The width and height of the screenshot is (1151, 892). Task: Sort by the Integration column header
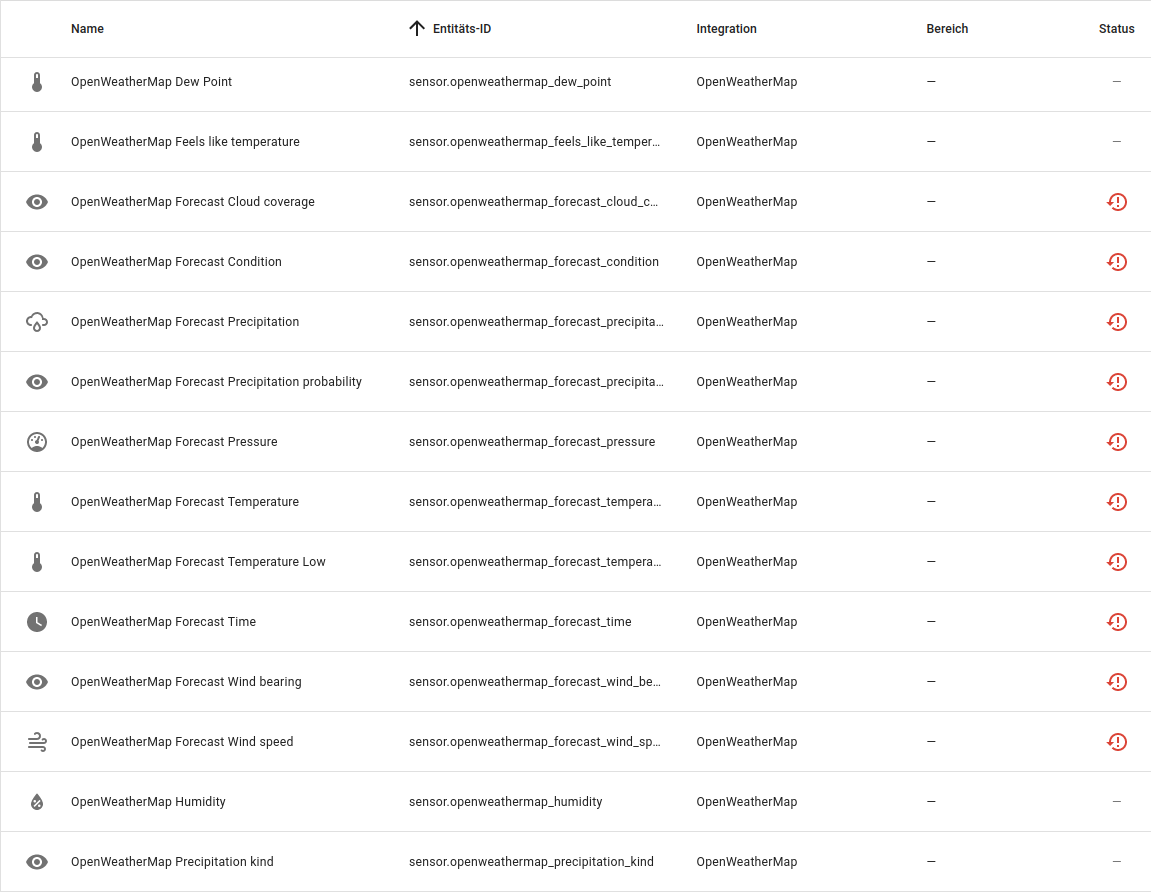click(x=726, y=29)
